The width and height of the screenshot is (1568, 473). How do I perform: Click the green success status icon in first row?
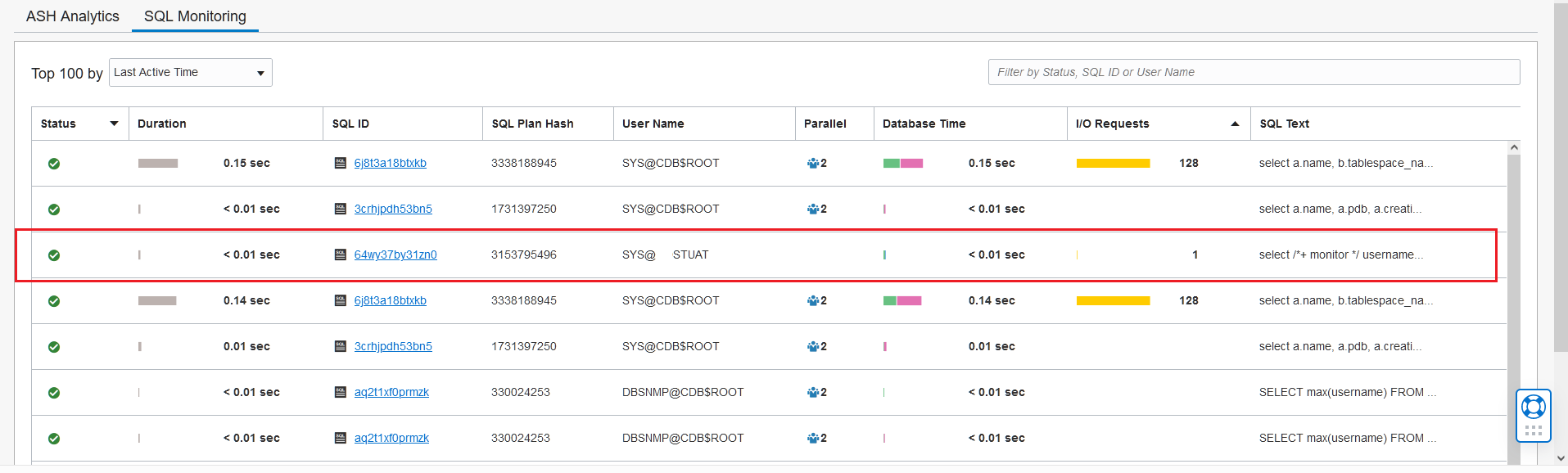coord(54,164)
